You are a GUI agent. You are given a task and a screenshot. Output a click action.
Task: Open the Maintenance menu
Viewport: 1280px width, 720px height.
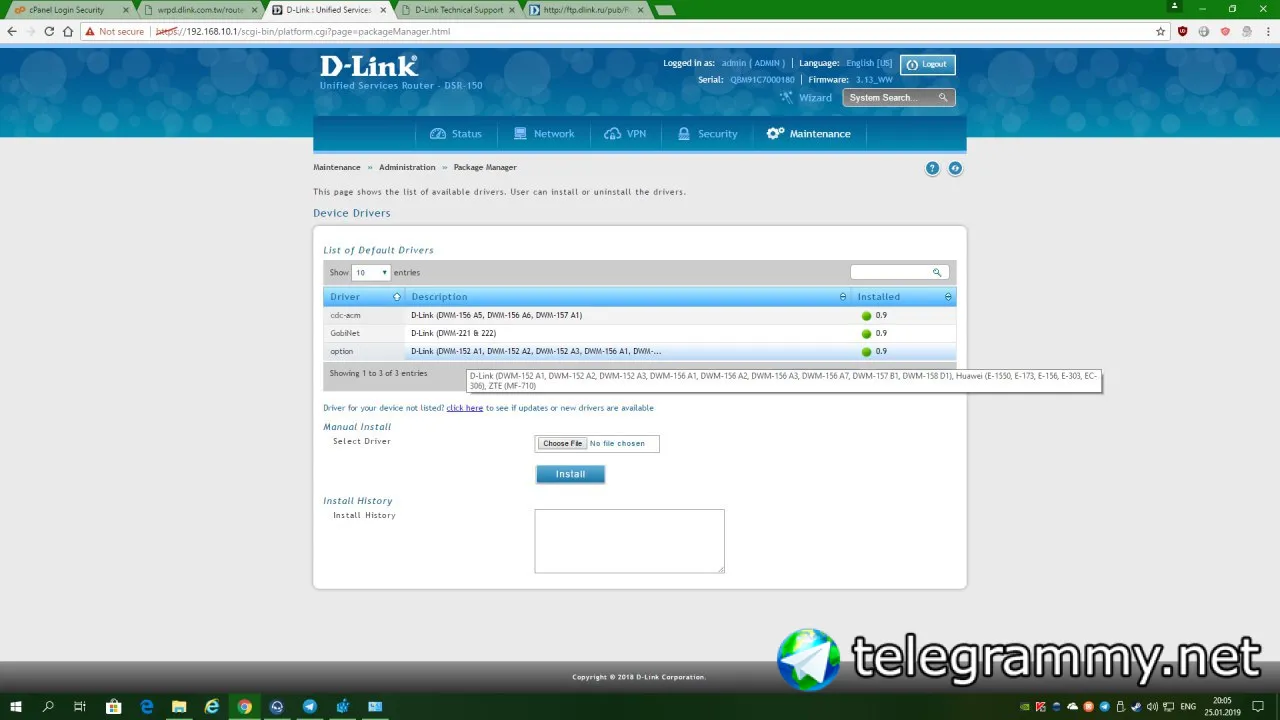(x=808, y=134)
